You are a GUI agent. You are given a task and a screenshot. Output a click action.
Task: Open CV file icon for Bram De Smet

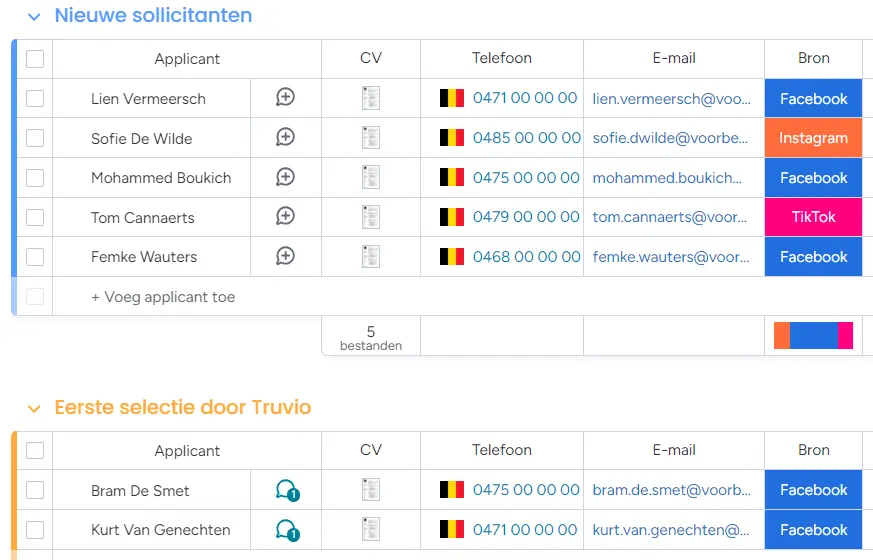click(371, 490)
